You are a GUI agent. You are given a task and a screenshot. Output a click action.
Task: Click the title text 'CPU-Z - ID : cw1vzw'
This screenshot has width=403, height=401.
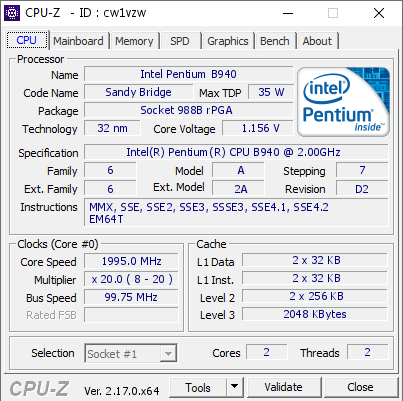(x=86, y=13)
